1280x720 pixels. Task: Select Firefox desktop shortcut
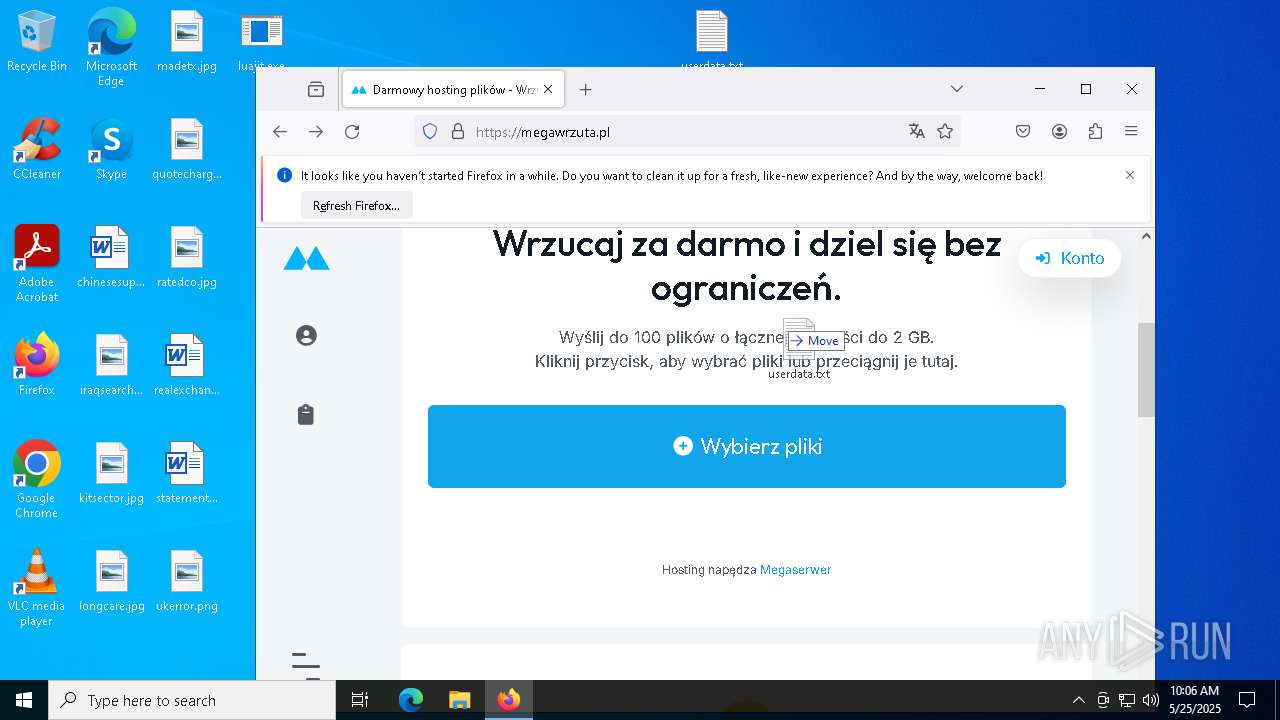(37, 366)
